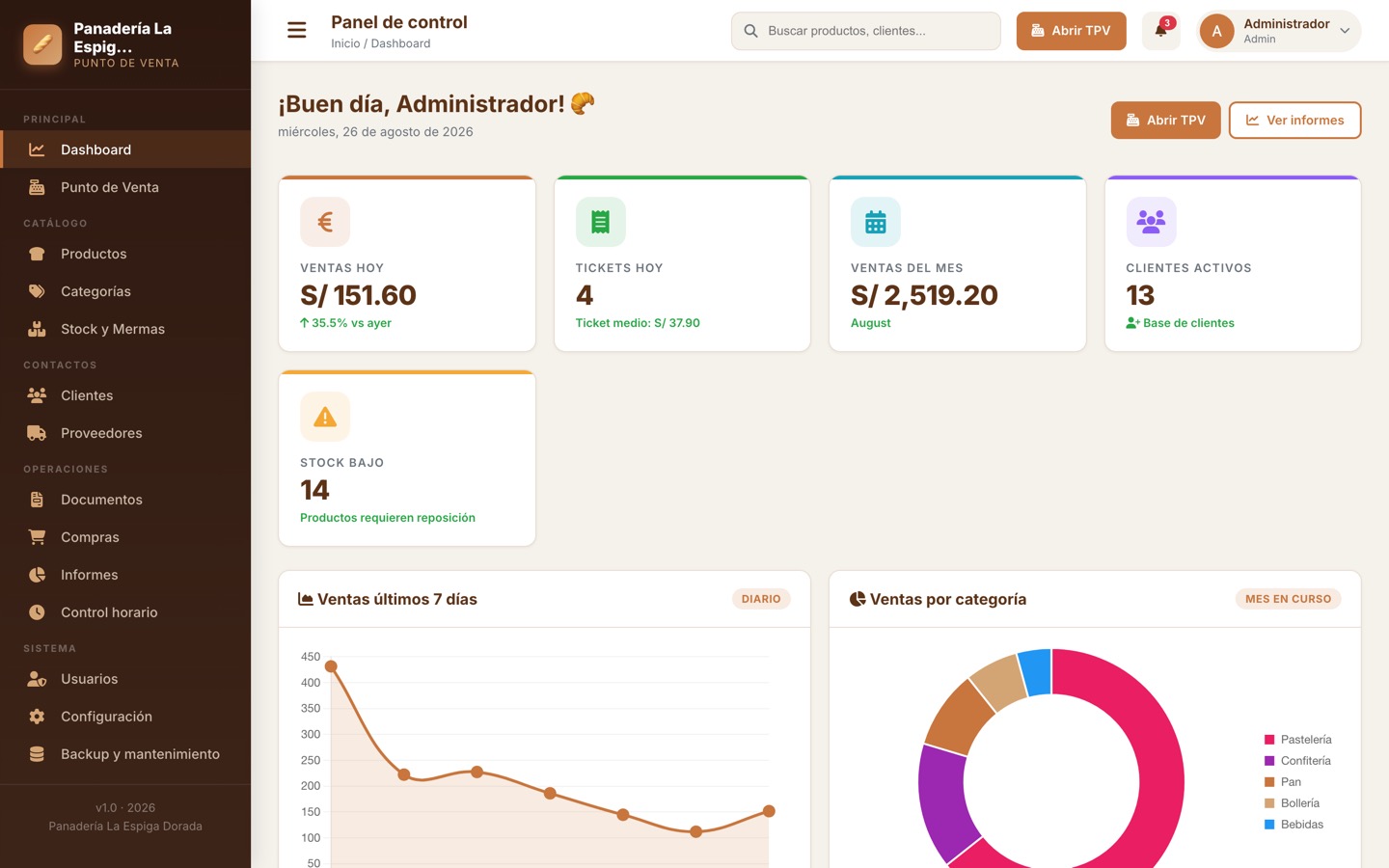This screenshot has width=1389, height=868.
Task: Expand the Administrador user dropdown
Action: pyautogui.click(x=1278, y=31)
